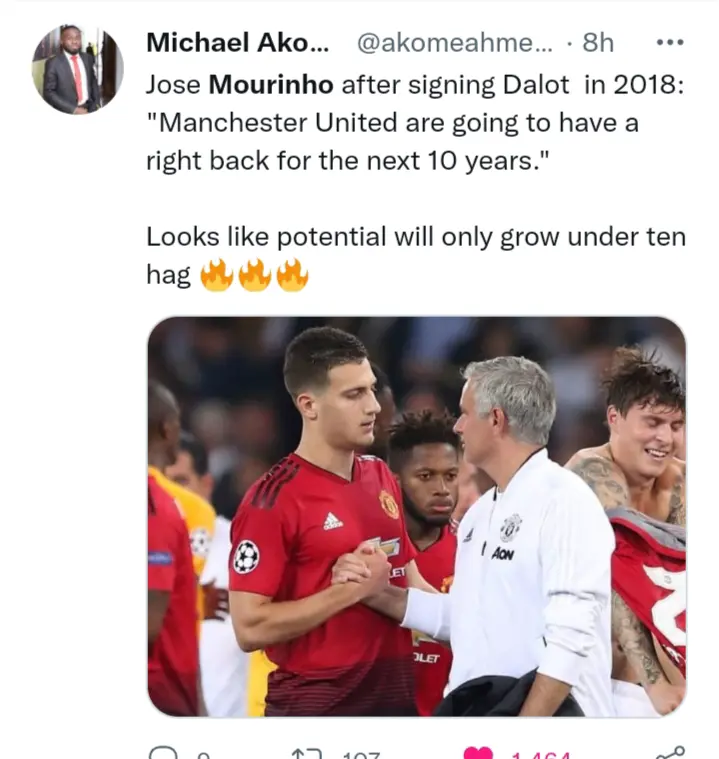
Task: Open Michael Ako's profile picture avatar
Action: (x=77, y=69)
